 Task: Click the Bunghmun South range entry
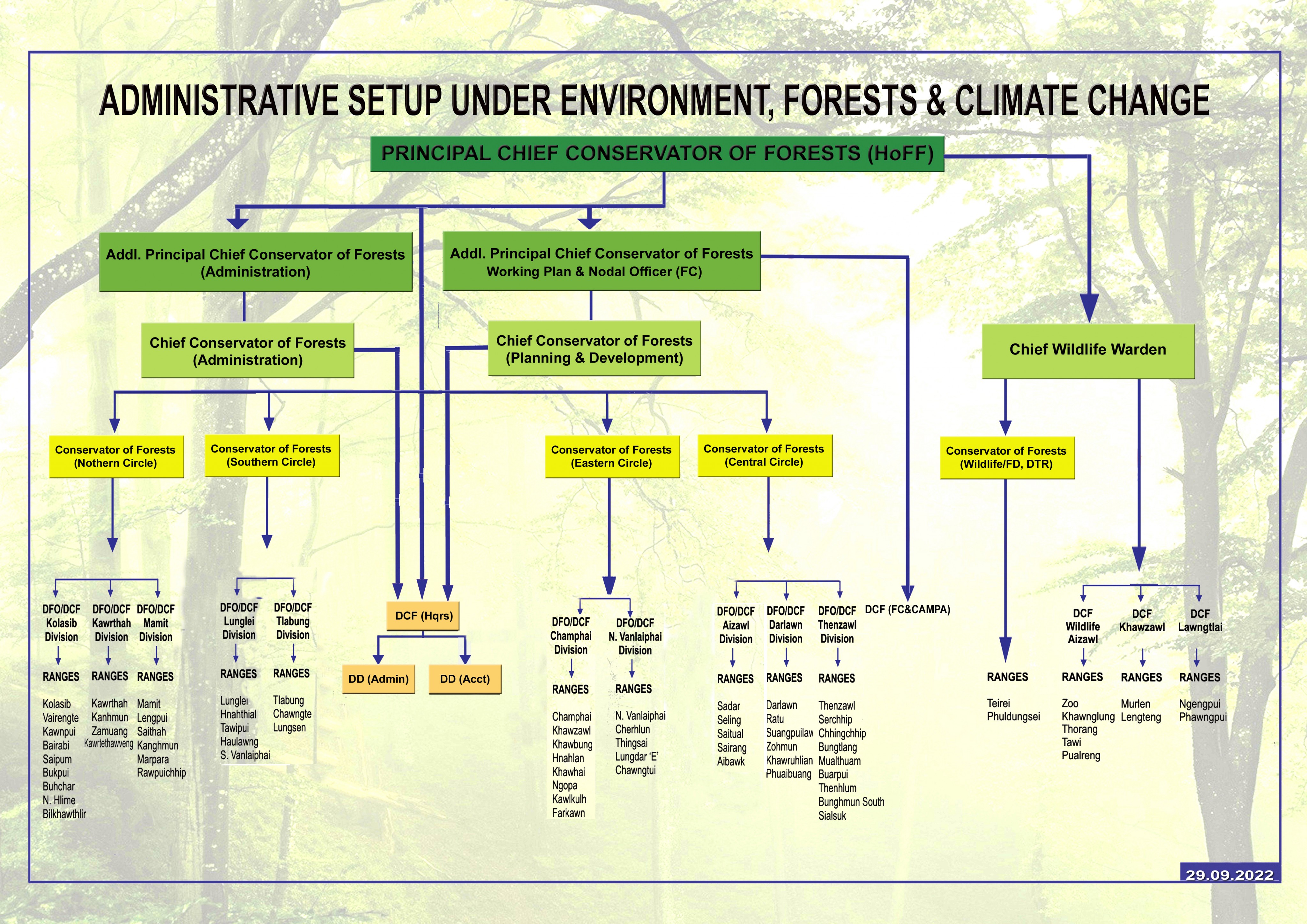coord(852,802)
